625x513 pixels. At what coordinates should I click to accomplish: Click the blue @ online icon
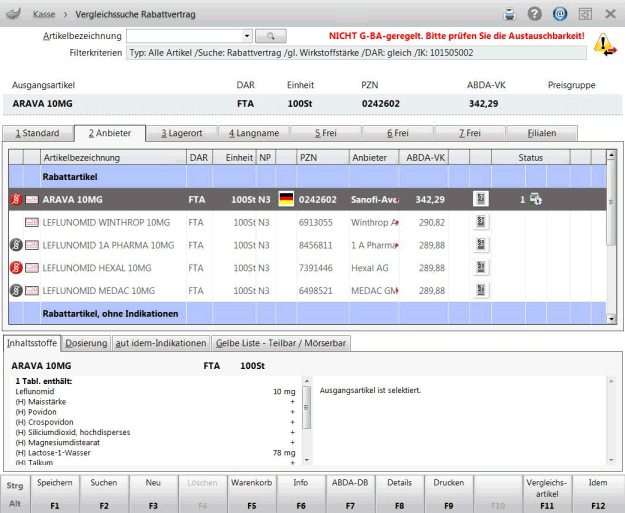click(x=560, y=14)
